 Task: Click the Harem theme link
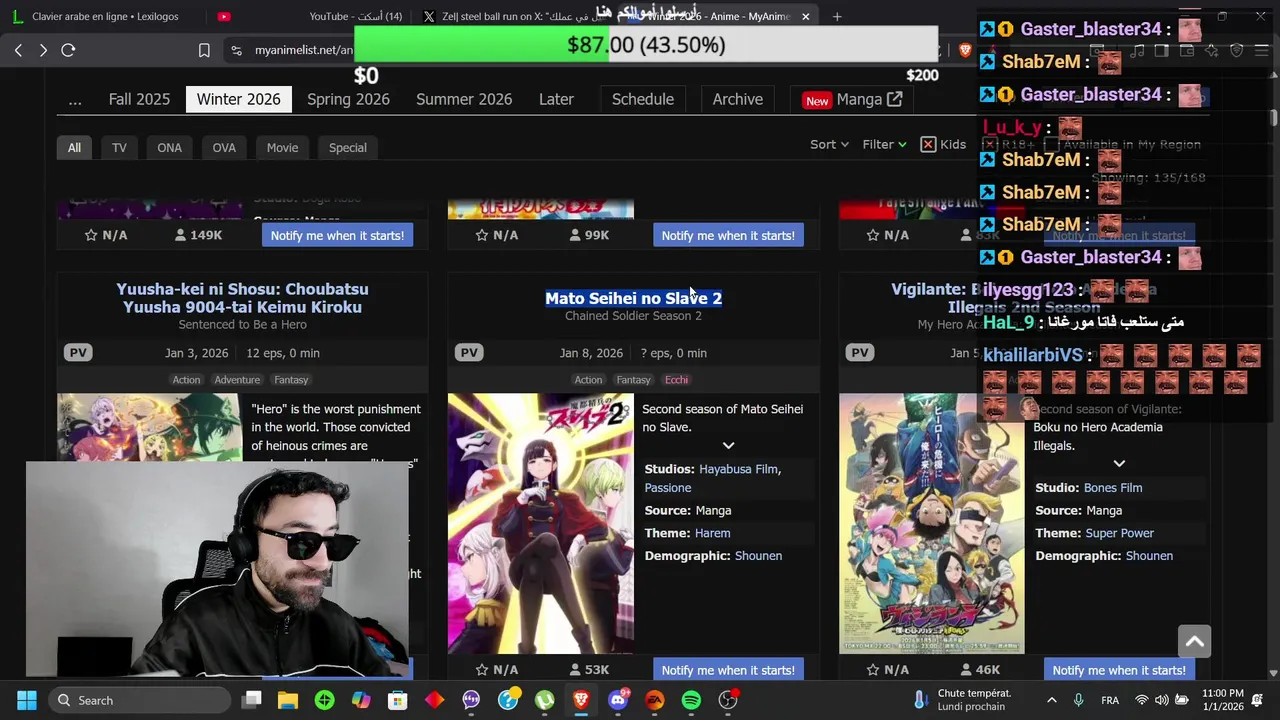[x=713, y=533]
